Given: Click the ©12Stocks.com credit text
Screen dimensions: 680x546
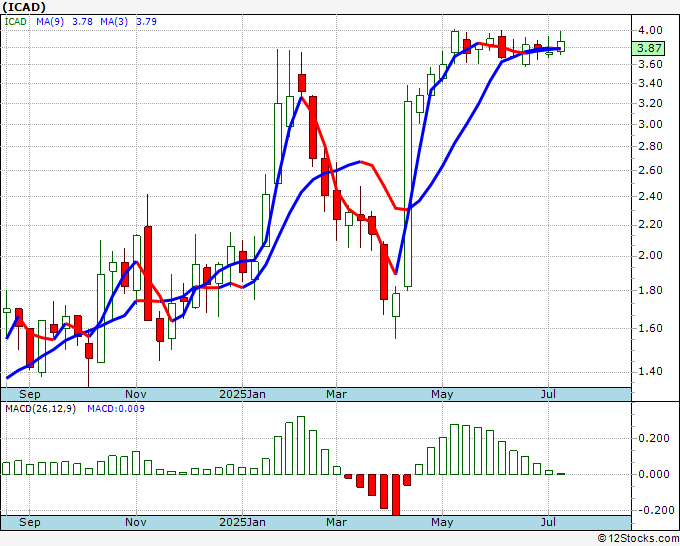Looking at the screenshot, I should click(638, 539).
